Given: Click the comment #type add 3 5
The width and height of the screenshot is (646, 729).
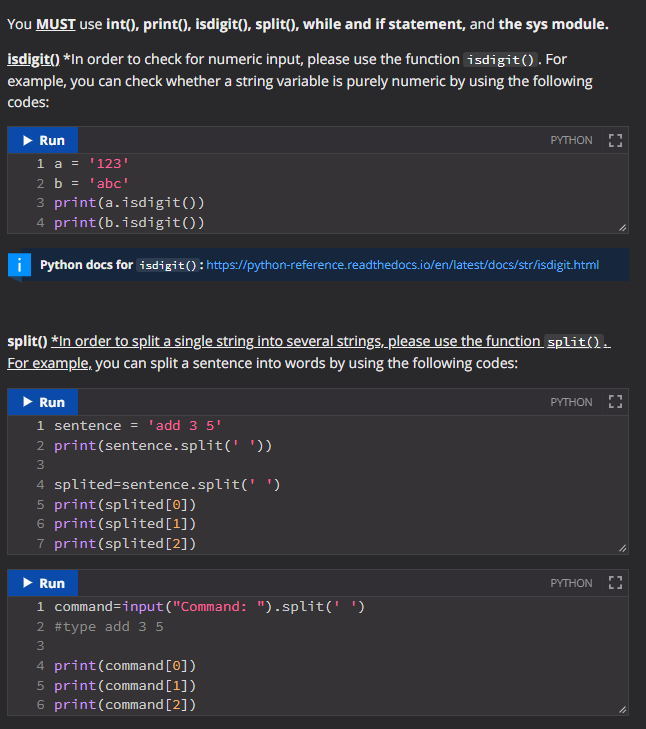Looking at the screenshot, I should (x=109, y=627).
